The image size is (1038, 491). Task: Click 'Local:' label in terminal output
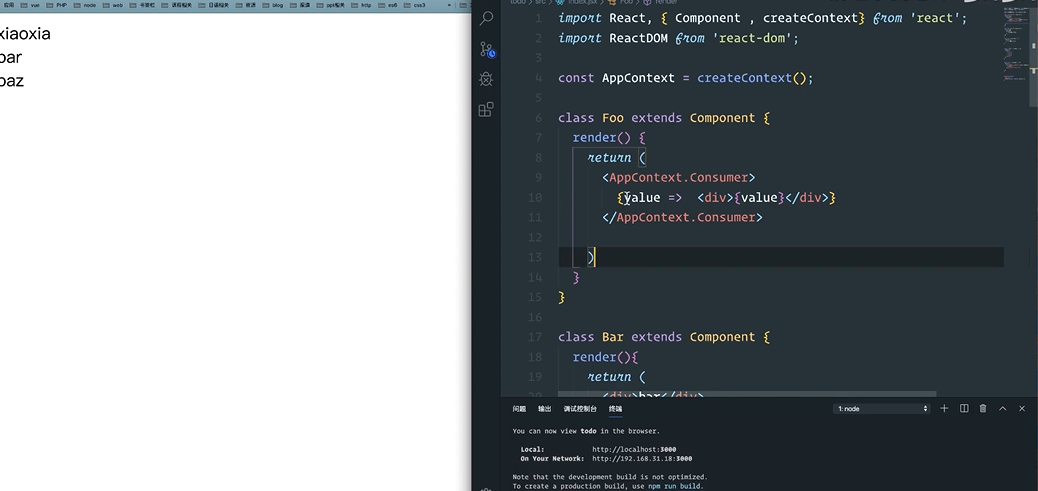coord(532,449)
